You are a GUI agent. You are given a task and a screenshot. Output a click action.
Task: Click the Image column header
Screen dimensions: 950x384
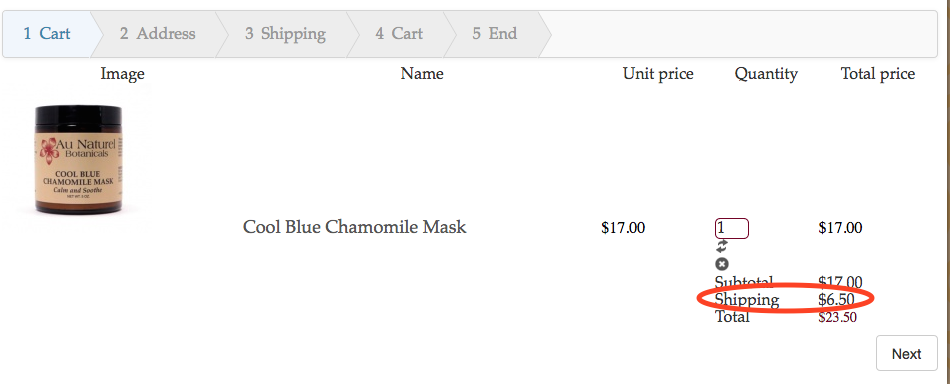pos(122,74)
